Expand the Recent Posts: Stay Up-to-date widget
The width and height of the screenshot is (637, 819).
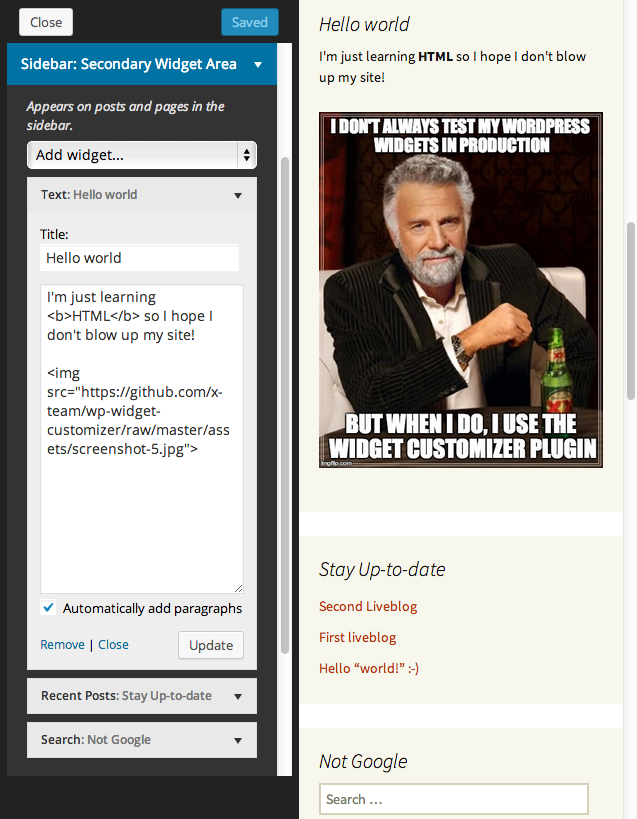click(x=142, y=696)
